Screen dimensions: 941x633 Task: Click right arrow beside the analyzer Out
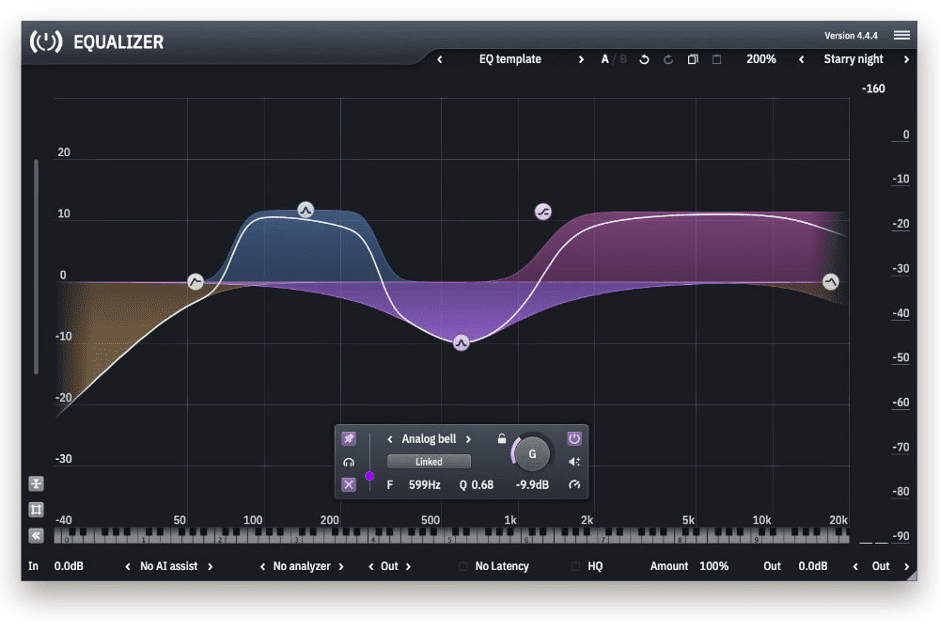(408, 566)
